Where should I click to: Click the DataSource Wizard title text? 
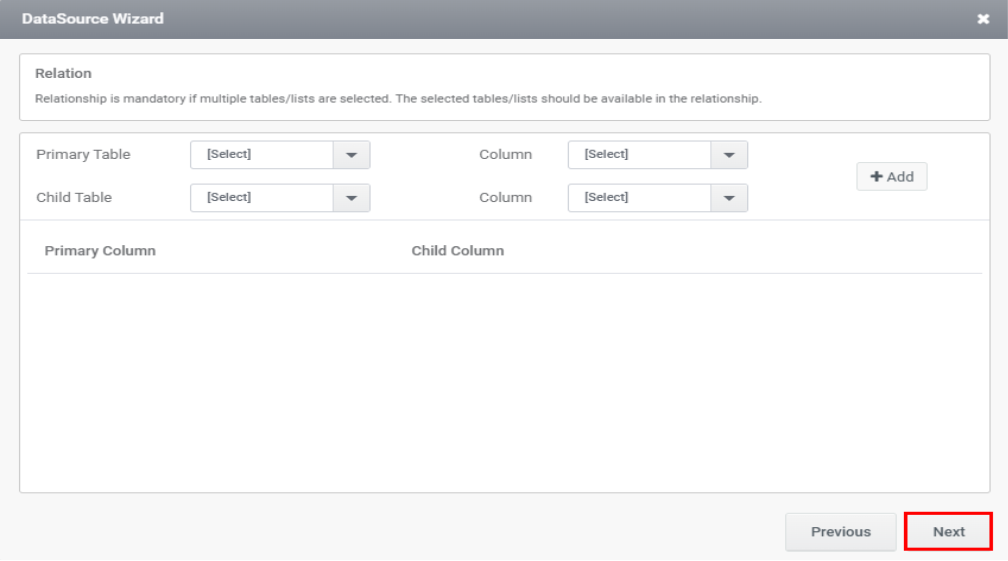[93, 19]
